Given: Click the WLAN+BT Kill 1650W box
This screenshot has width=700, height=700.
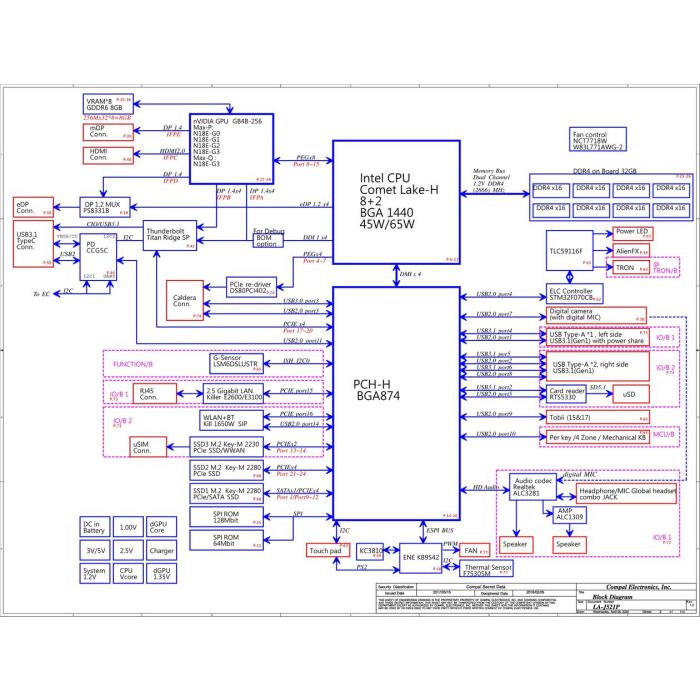Looking at the screenshot, I should 231,421.
